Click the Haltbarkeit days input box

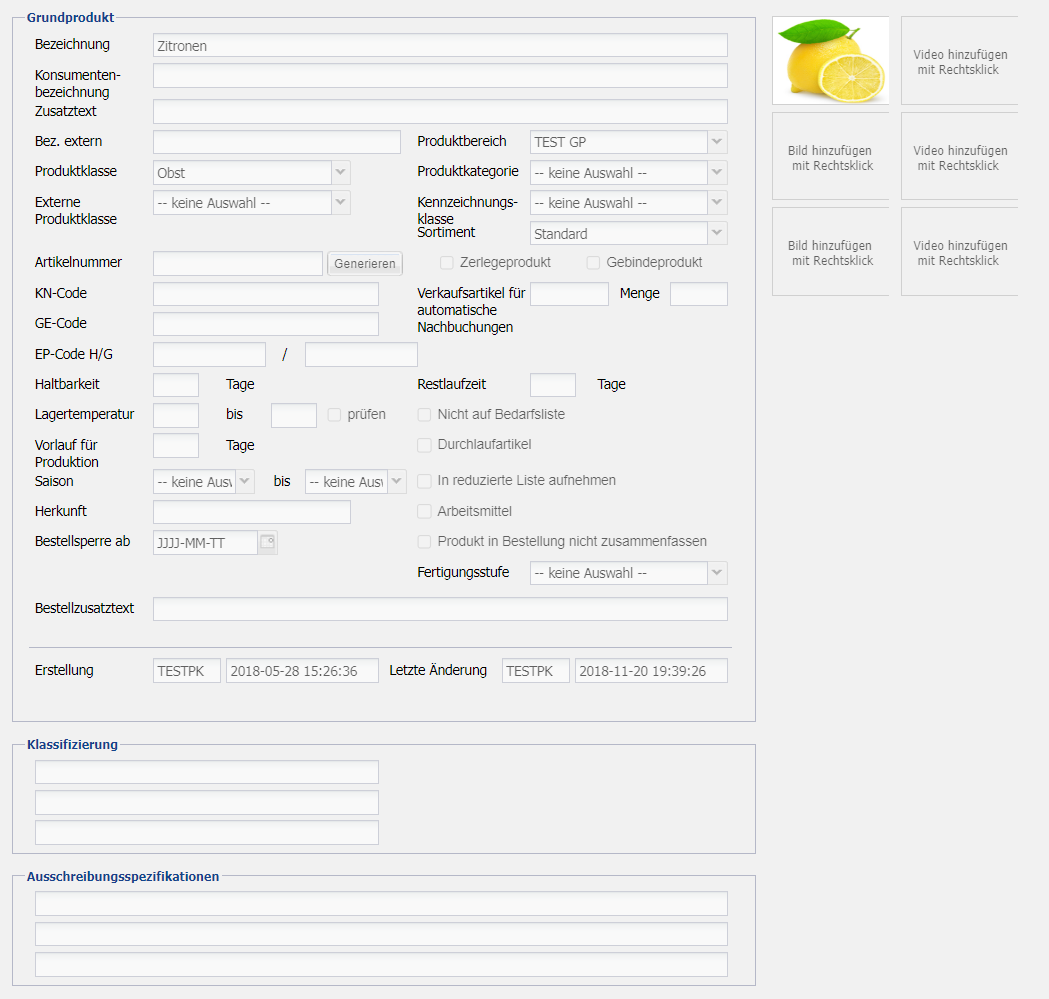point(176,385)
